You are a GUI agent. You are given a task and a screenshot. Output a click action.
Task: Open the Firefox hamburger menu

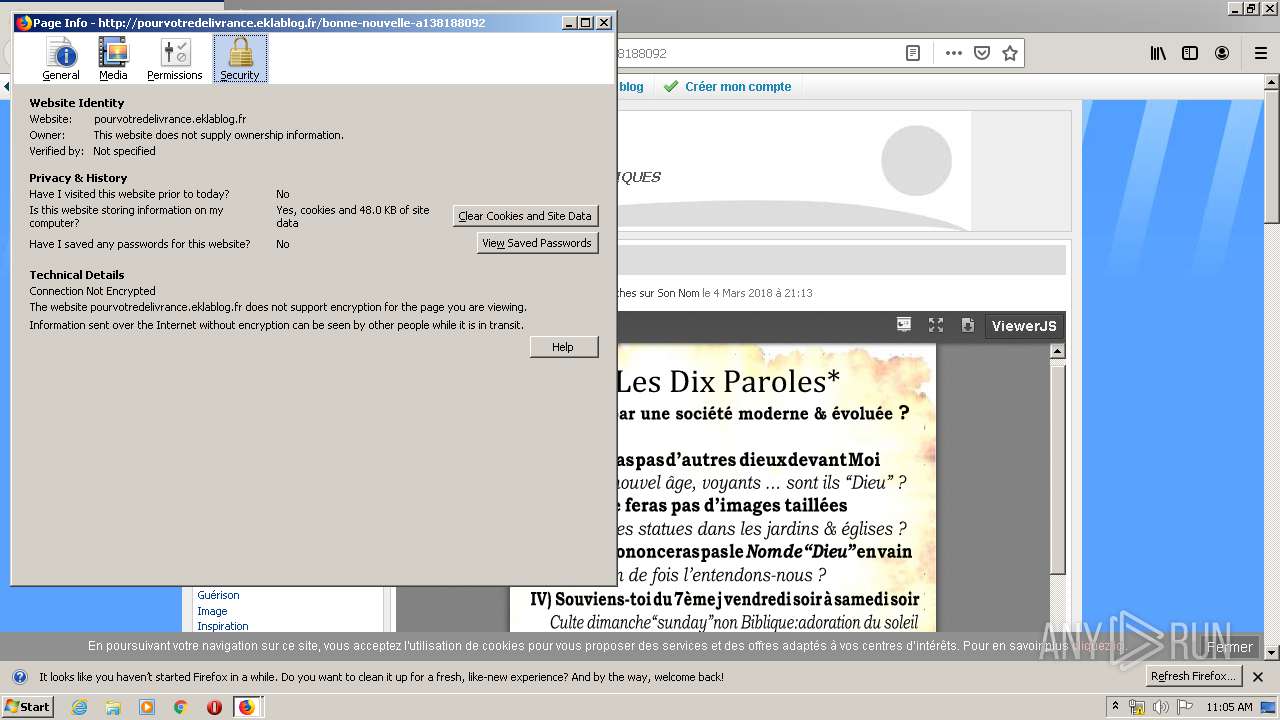click(x=1260, y=53)
